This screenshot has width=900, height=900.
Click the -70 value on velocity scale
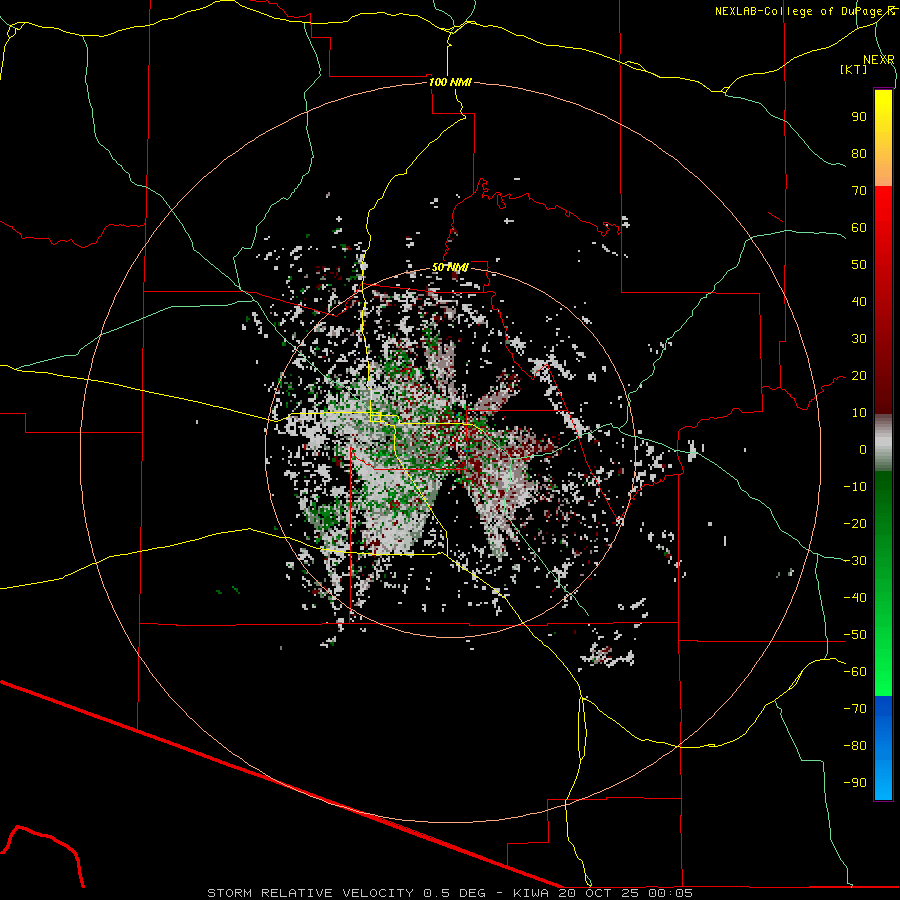pos(855,709)
